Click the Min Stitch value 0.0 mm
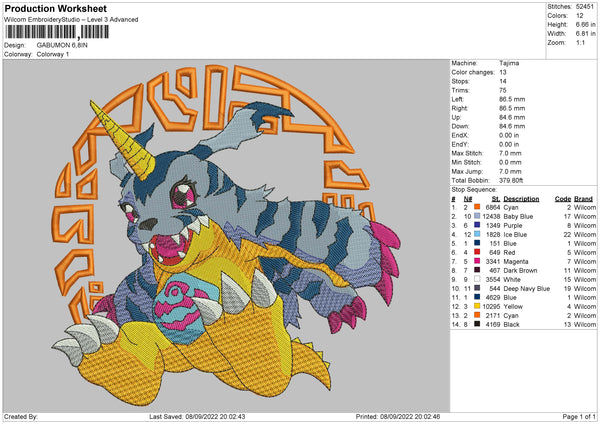600x424 pixels. (x=510, y=162)
